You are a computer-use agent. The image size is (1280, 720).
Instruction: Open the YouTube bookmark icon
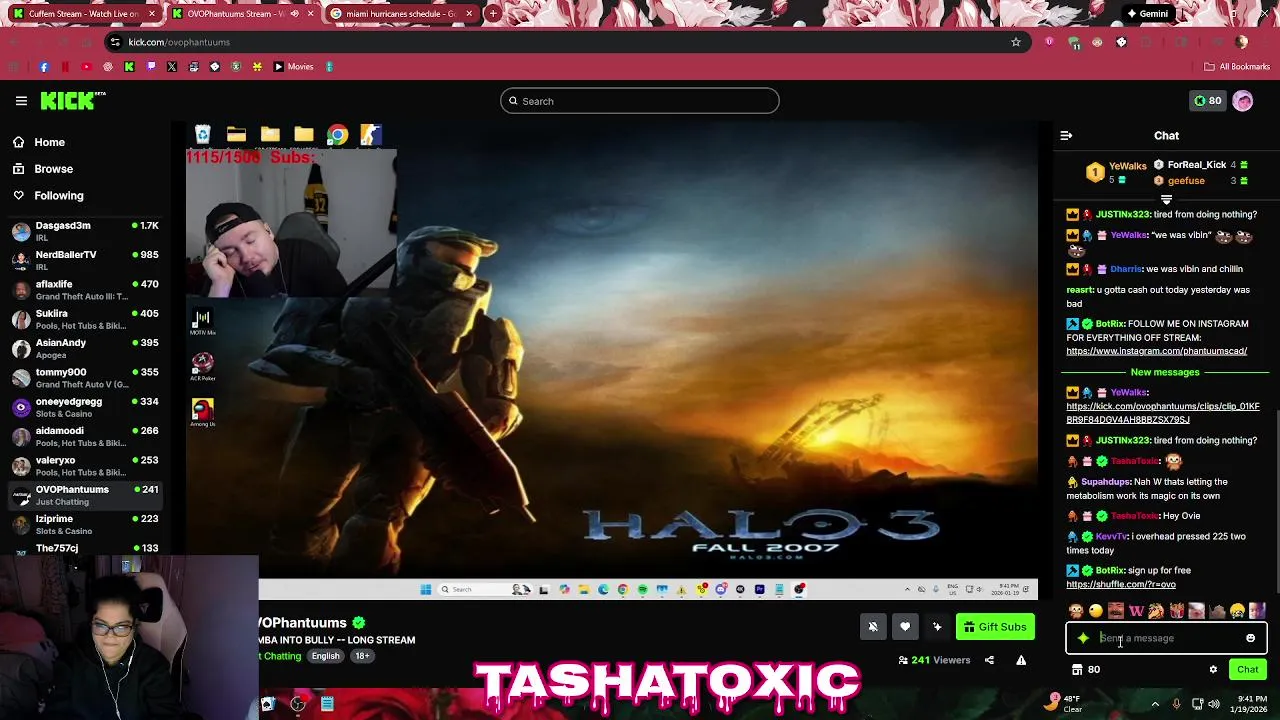pyautogui.click(x=86, y=67)
